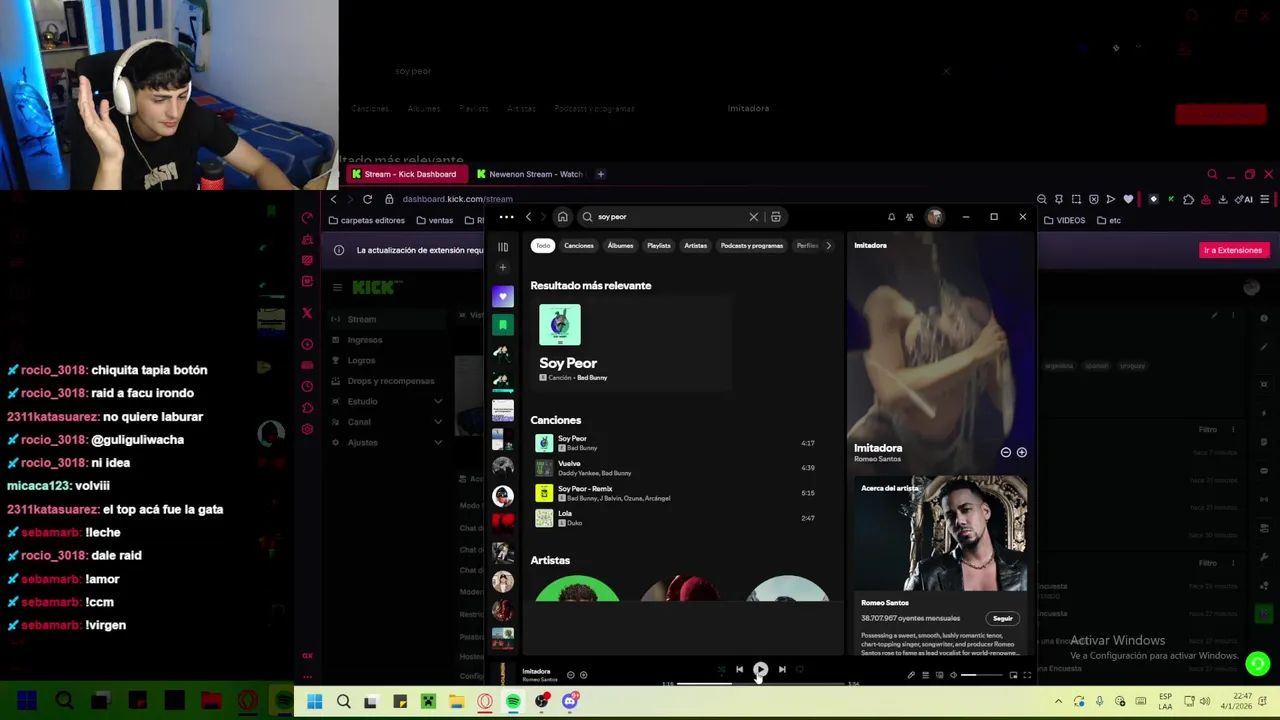Add Imitadora to library in side panel
The height and width of the screenshot is (720, 1280).
pos(1021,452)
